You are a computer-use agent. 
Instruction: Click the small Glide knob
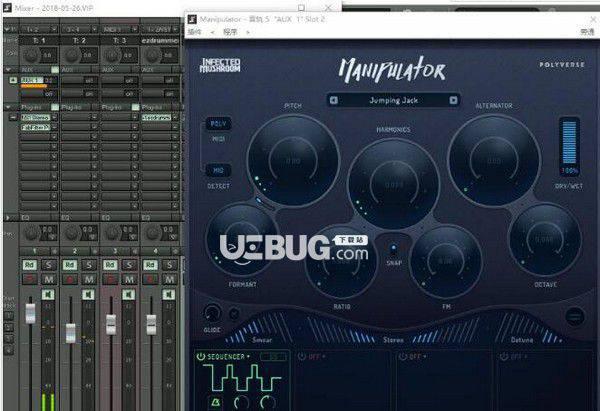pos(212,314)
